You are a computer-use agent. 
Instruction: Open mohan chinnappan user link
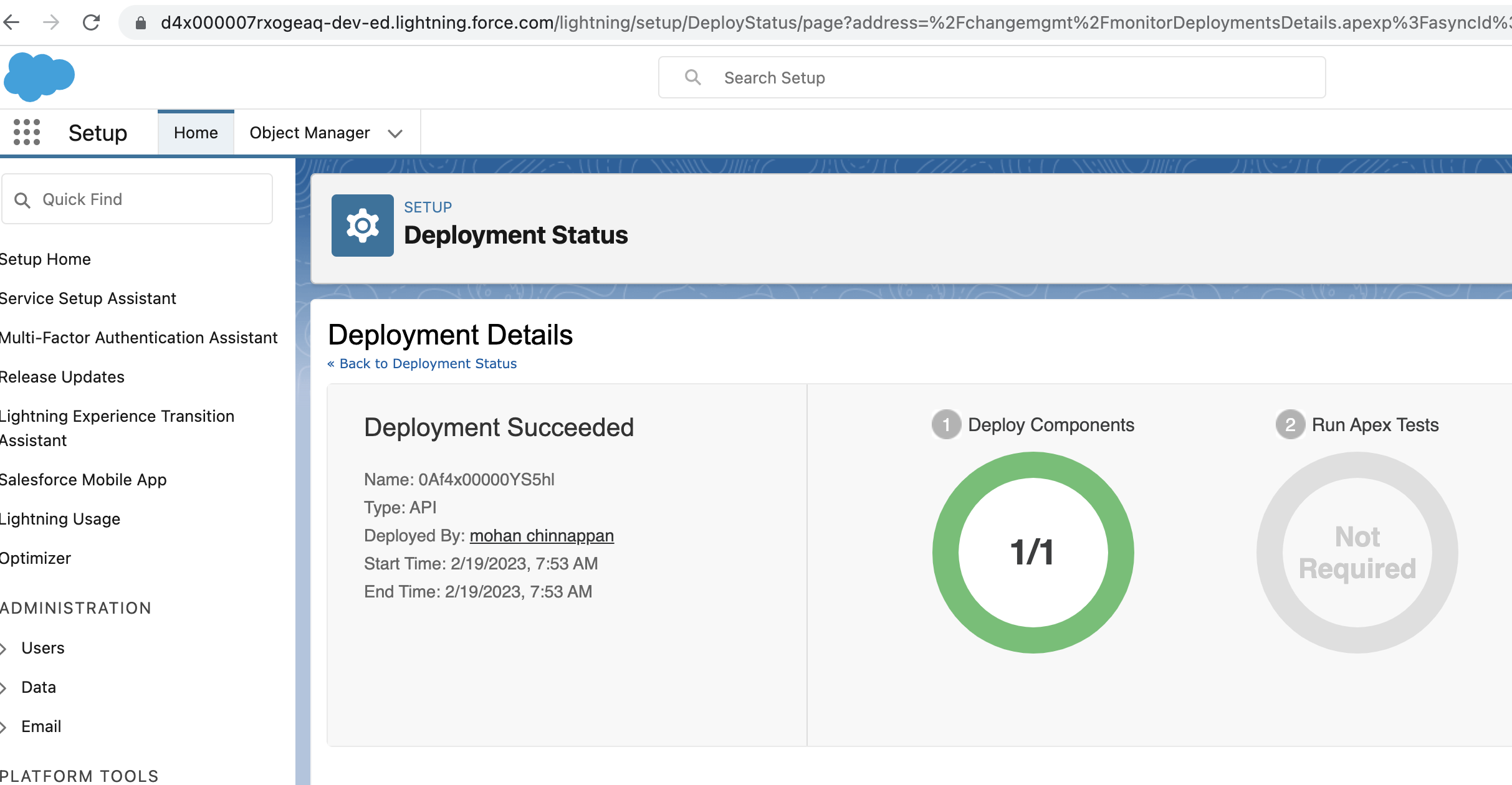tap(542, 536)
